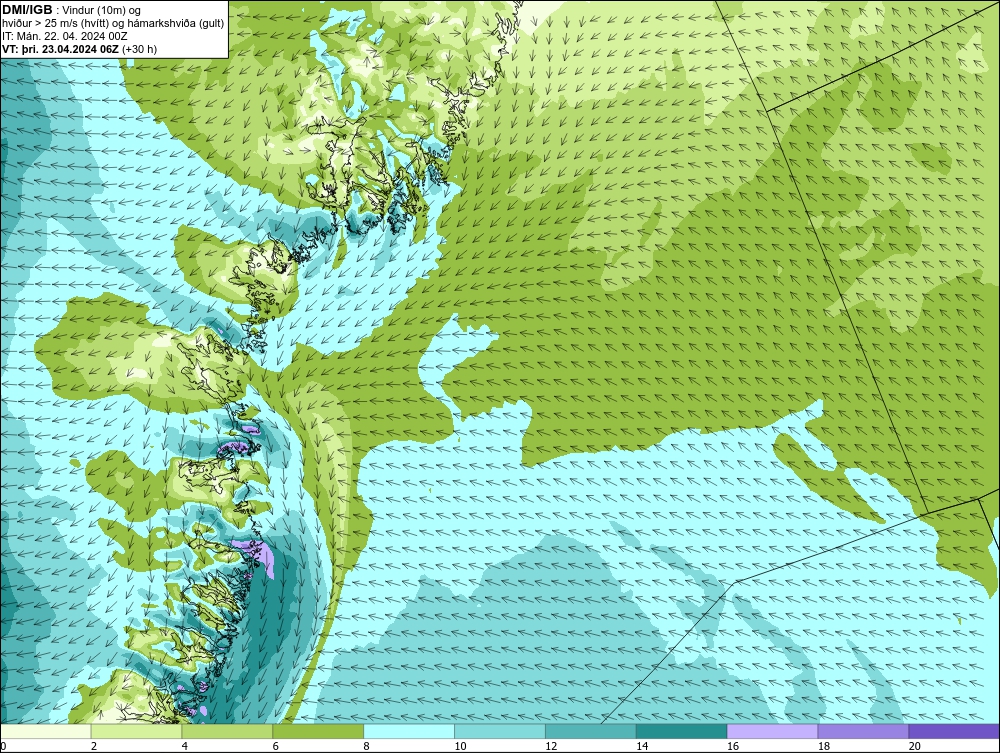The height and width of the screenshot is (753, 1000).
Task: Click the legend scale label '6'
Action: pyautogui.click(x=276, y=746)
